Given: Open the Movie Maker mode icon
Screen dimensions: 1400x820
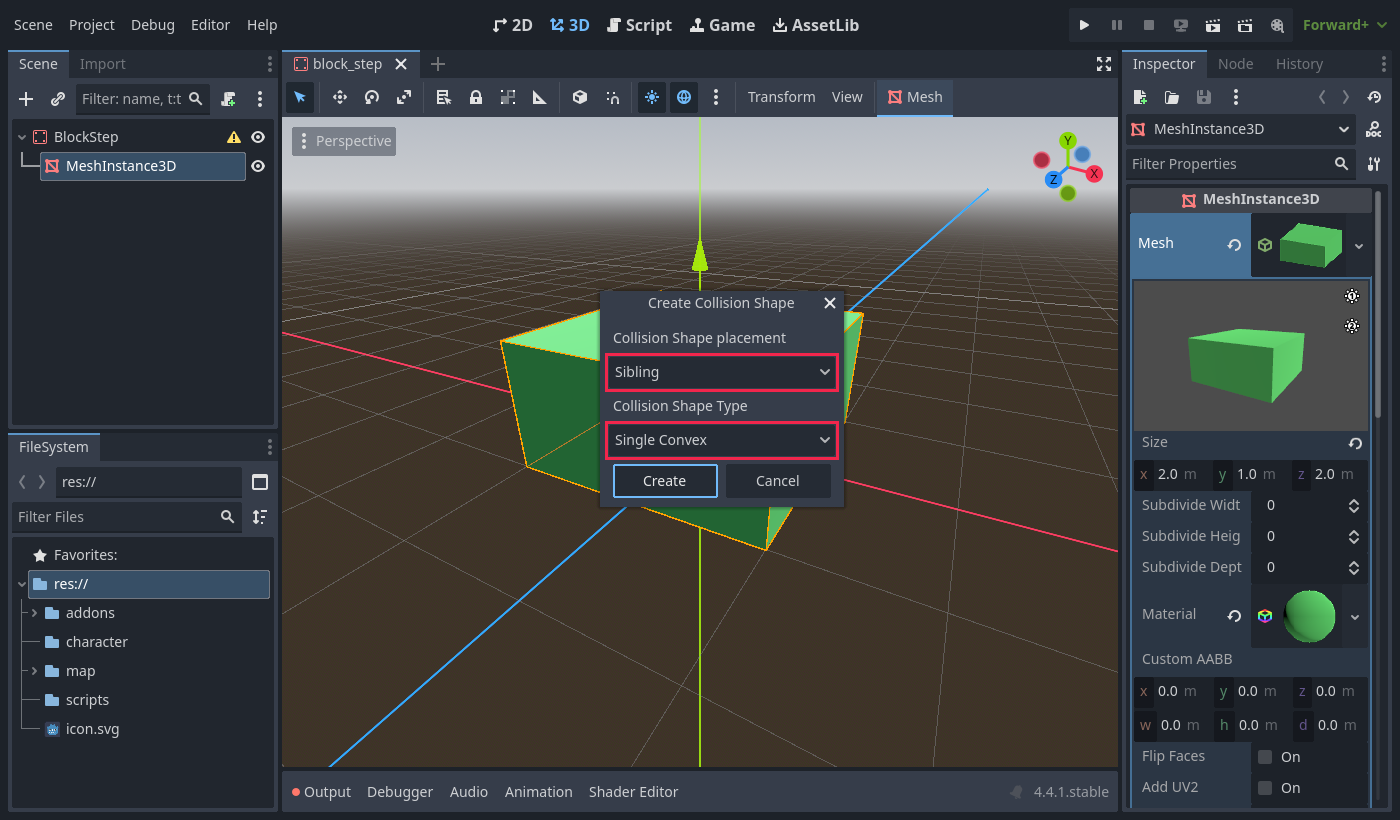Looking at the screenshot, I should click(x=1276, y=25).
